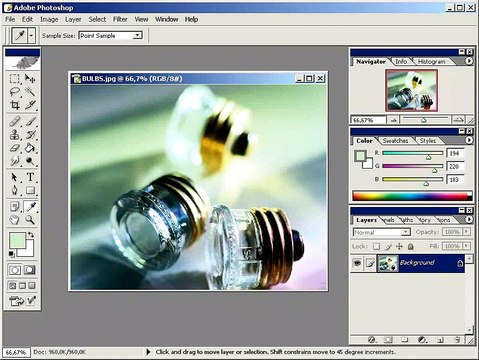The width and height of the screenshot is (479, 360).
Task: Select the Hand tool
Action: point(14,220)
